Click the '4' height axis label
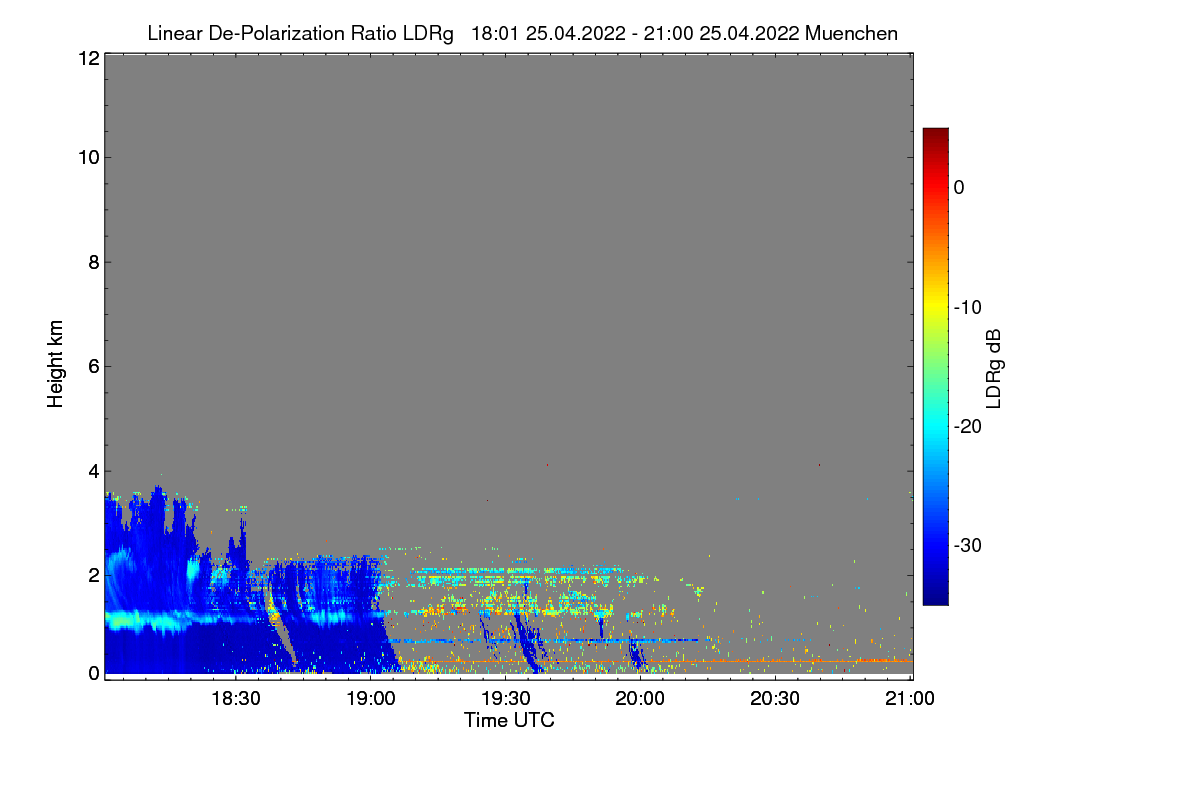Screen dimensions: 1200x800 pos(92,470)
